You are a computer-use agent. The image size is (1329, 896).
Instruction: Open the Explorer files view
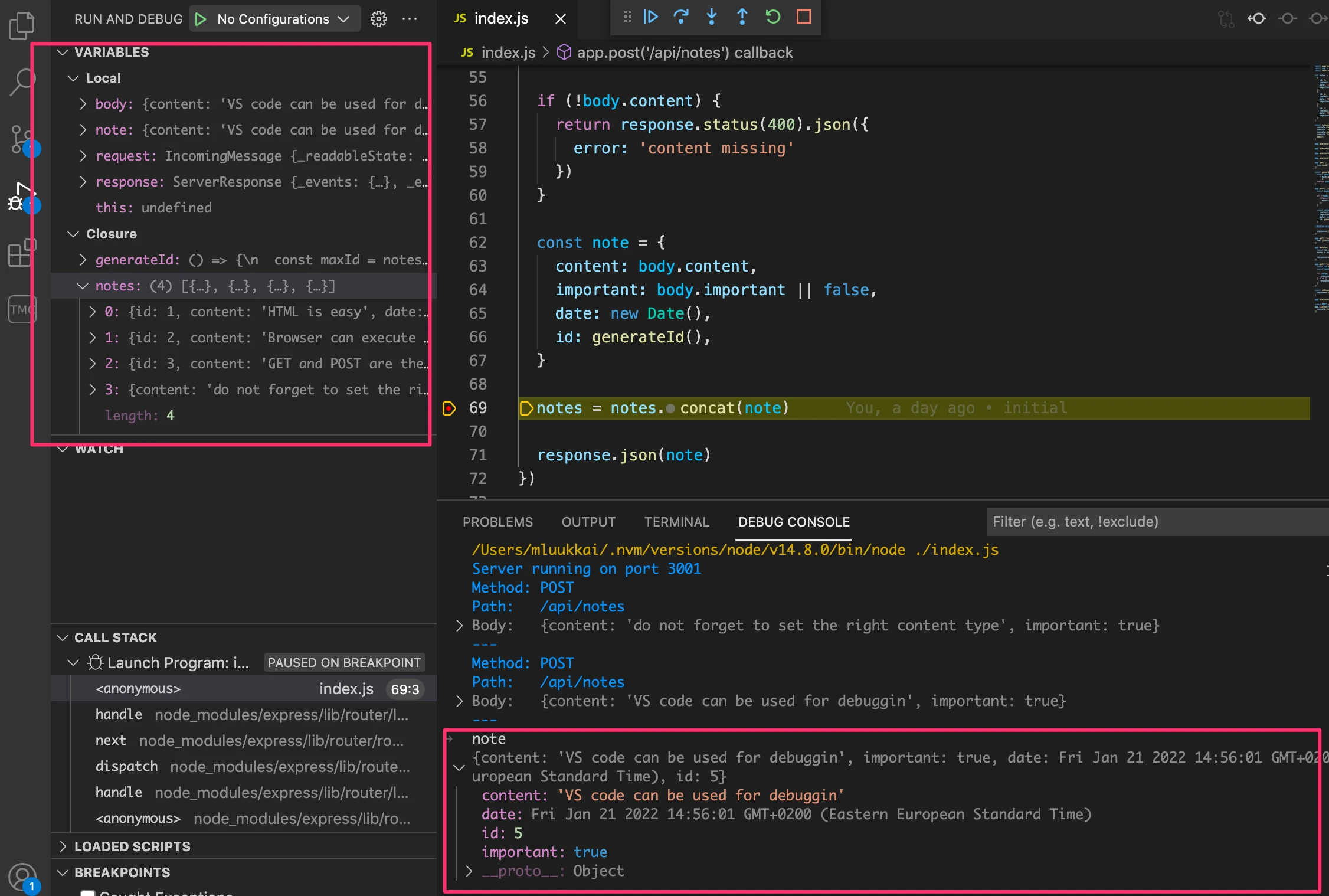22,26
